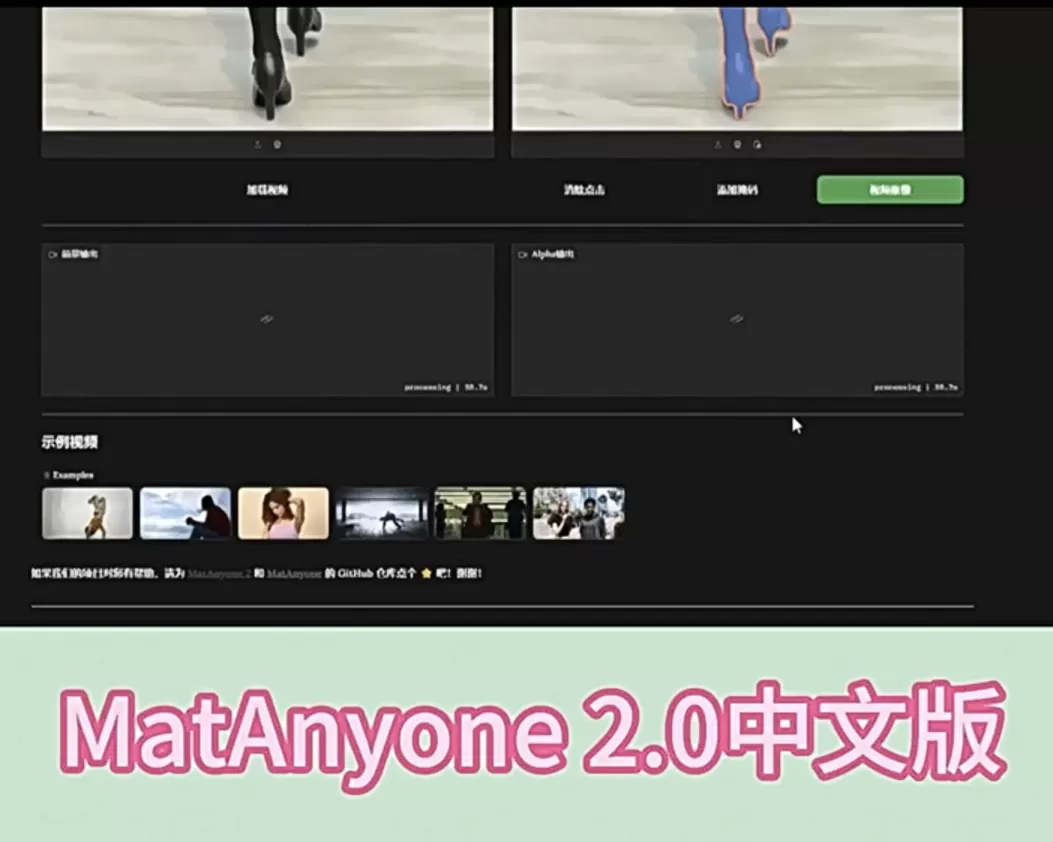
Task: Select the dark crouching figure example thumbnail
Action: (381, 513)
